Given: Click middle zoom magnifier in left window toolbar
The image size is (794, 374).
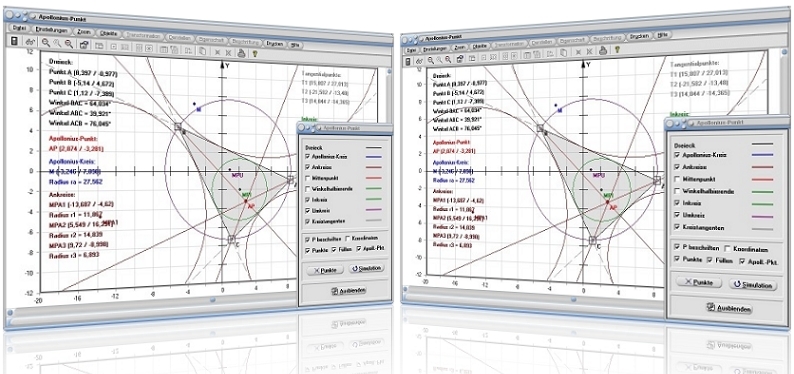Looking at the screenshot, I should point(57,44).
